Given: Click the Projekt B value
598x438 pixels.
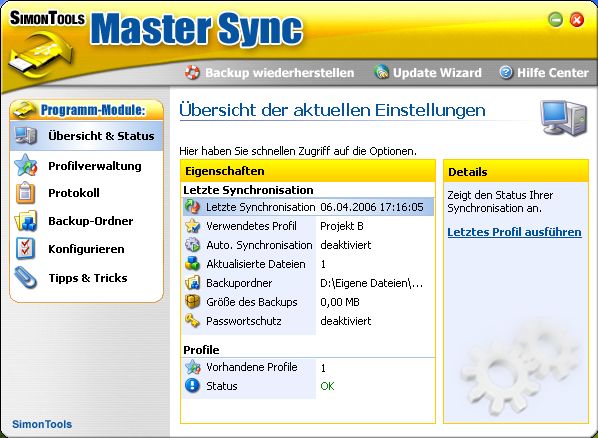Looking at the screenshot, I should point(342,226).
